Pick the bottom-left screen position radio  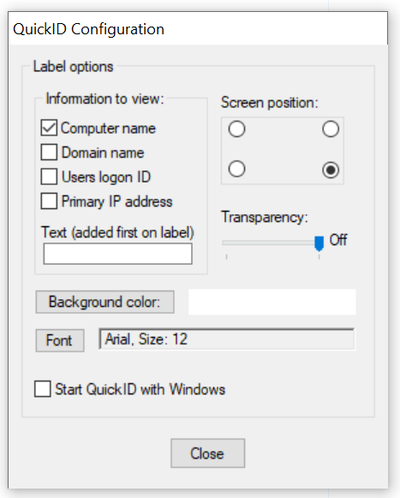point(237,169)
